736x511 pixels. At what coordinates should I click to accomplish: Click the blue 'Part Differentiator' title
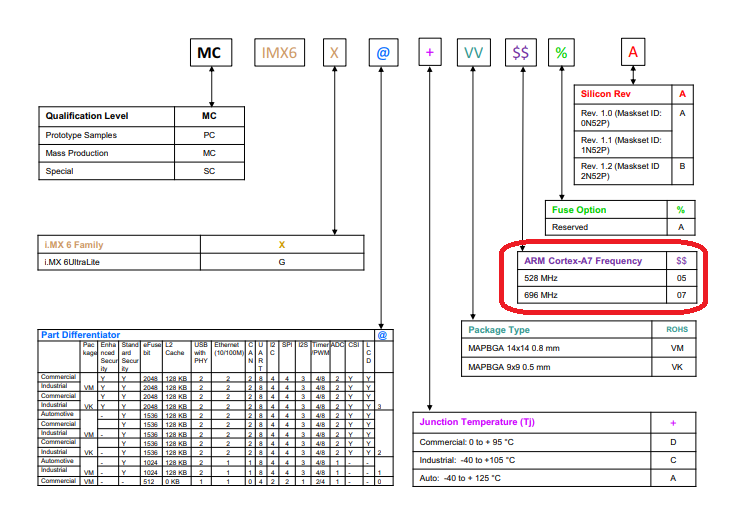click(x=81, y=335)
